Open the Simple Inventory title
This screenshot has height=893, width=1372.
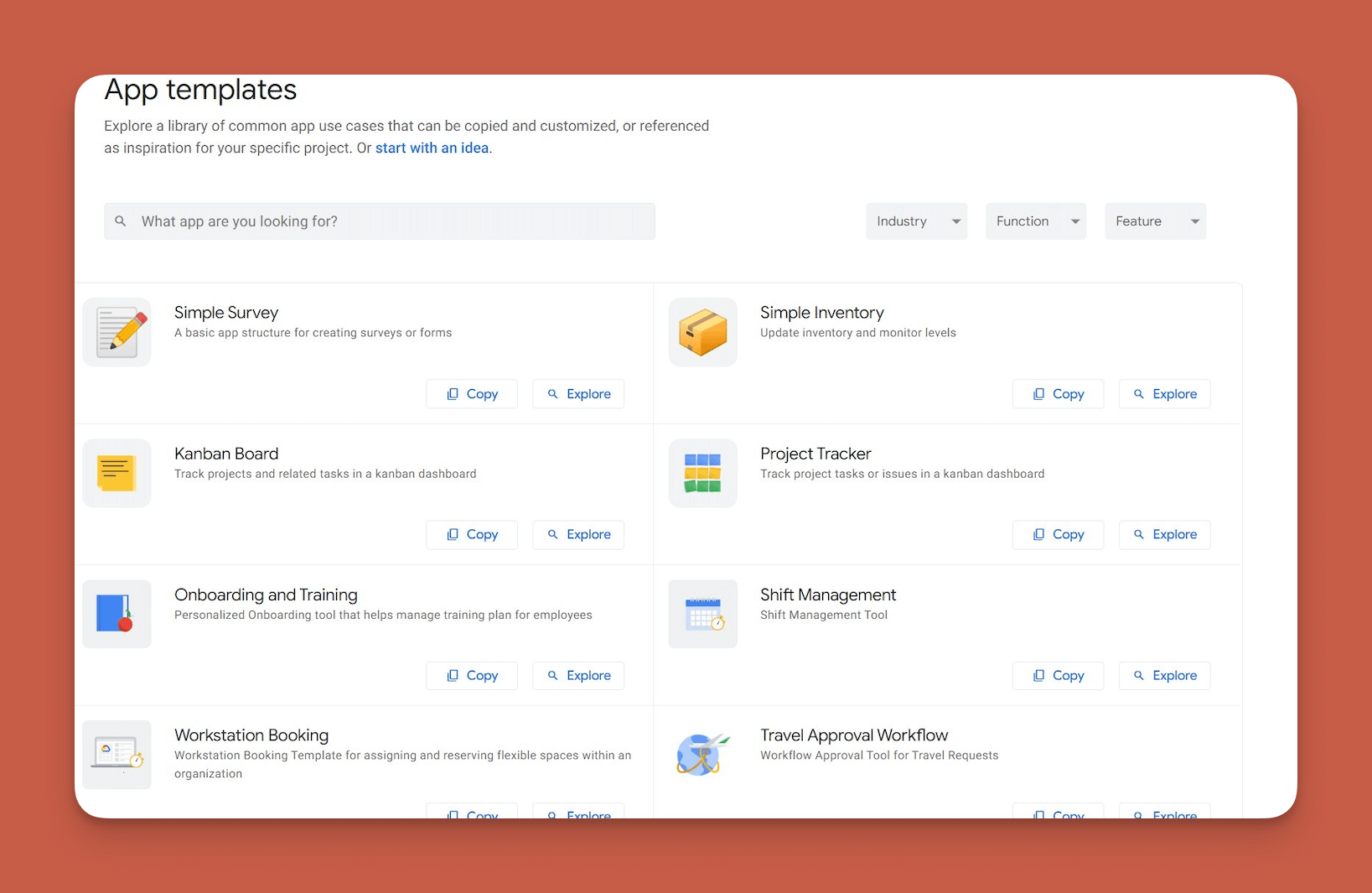click(x=822, y=313)
